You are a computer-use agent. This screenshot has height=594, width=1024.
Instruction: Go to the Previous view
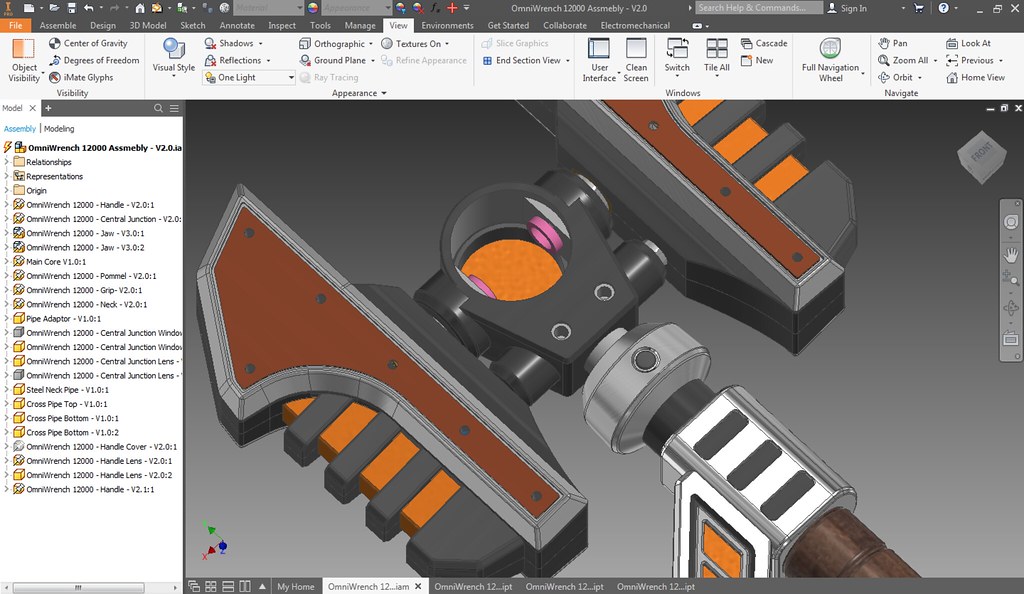[970, 60]
